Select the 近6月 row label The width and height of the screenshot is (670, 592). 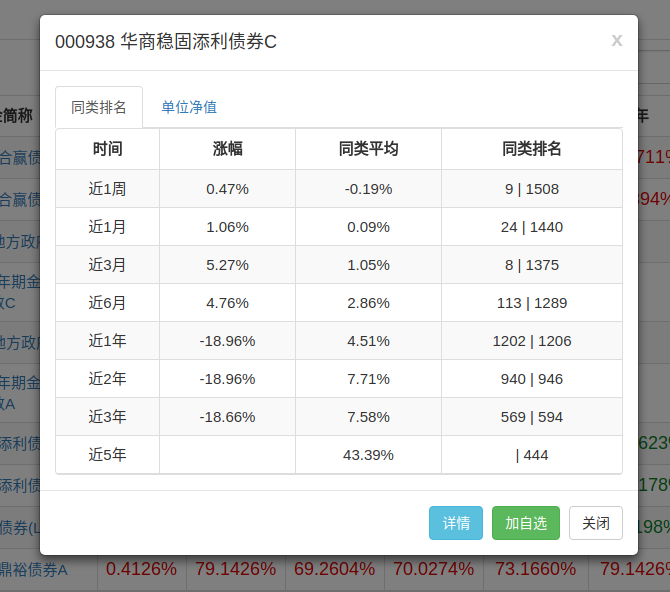[107, 303]
